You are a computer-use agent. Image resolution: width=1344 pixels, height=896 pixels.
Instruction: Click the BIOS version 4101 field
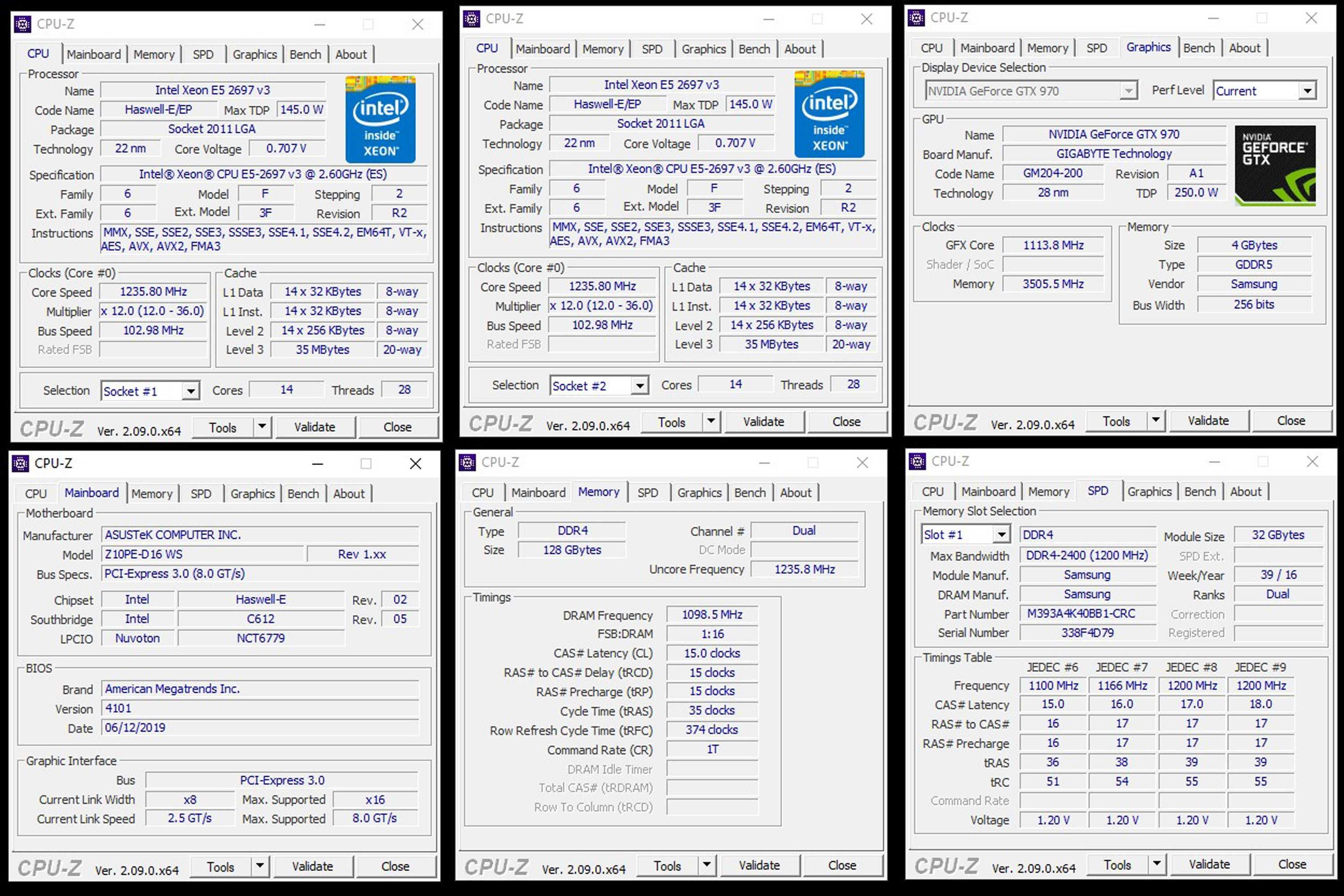click(x=260, y=709)
